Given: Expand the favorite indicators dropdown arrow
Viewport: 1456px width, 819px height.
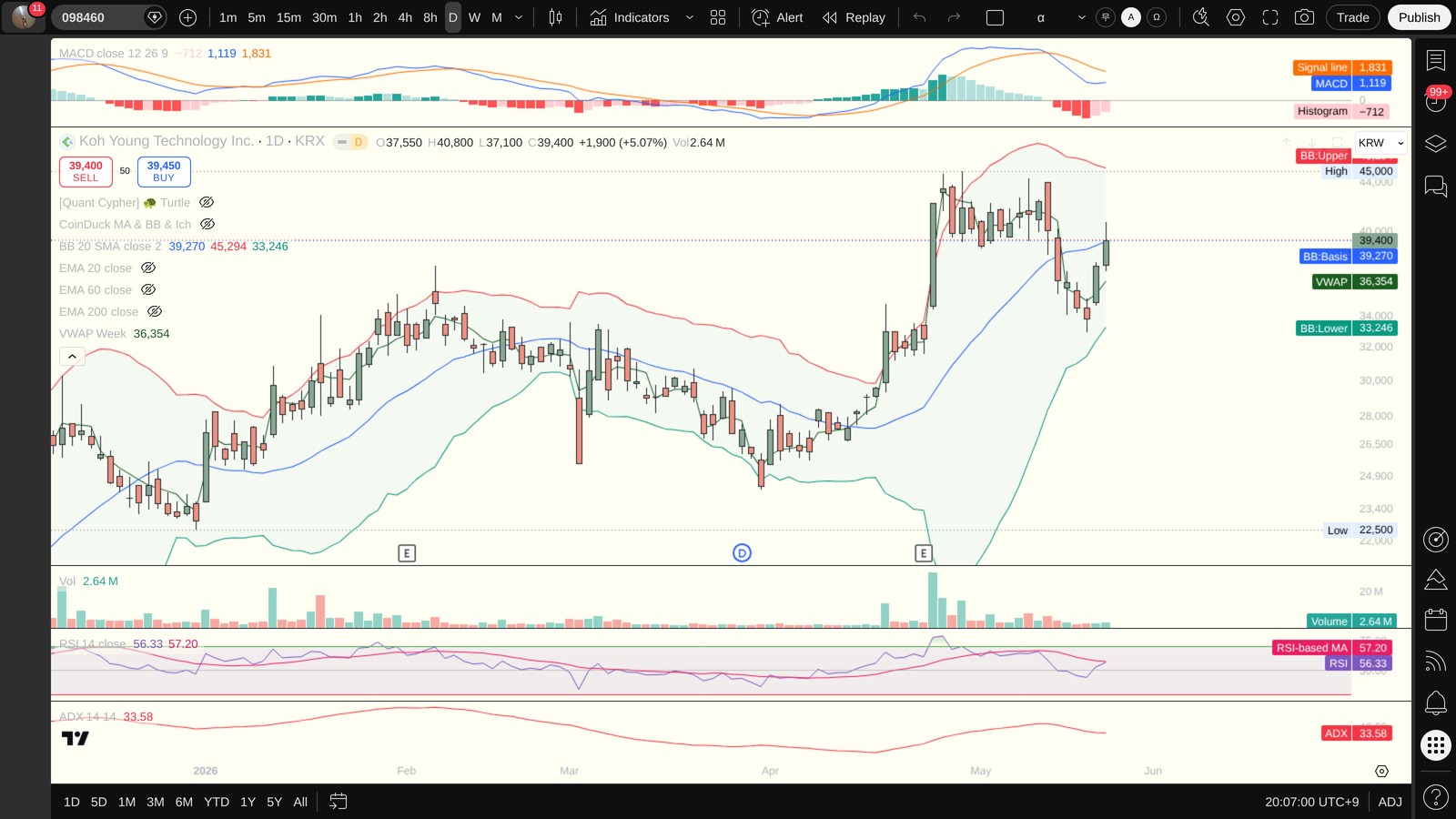Looking at the screenshot, I should tap(689, 17).
